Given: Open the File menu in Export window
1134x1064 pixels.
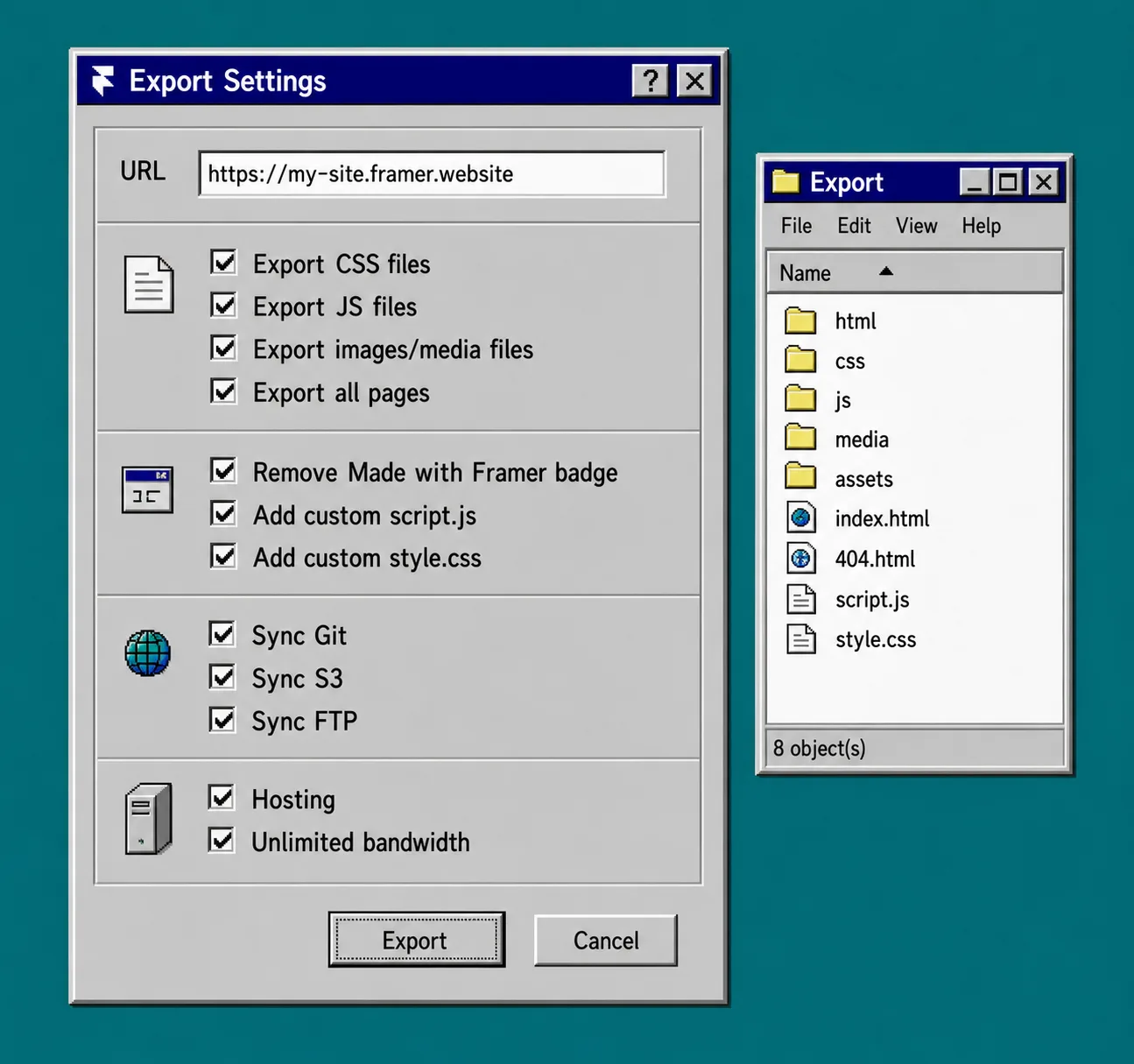Looking at the screenshot, I should (796, 226).
